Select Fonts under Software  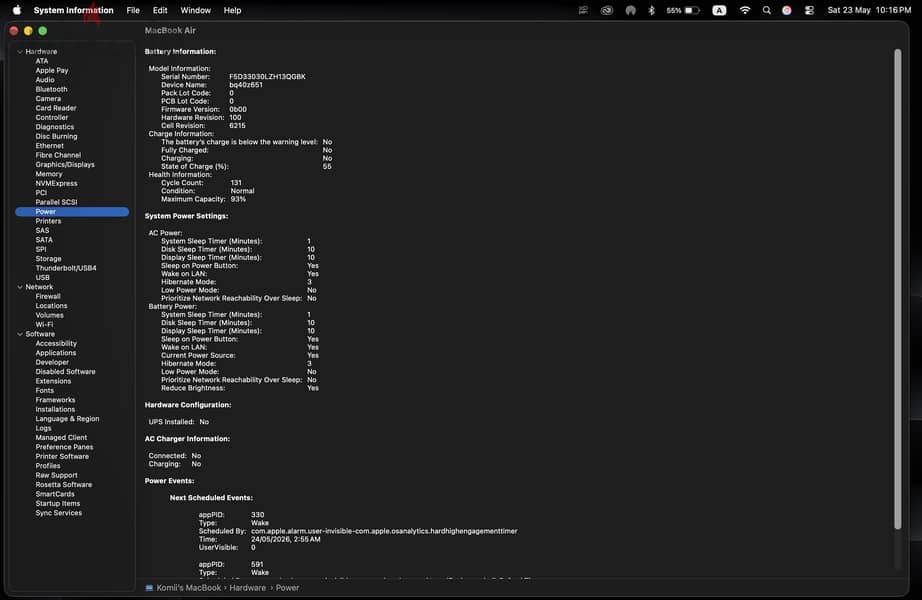(x=45, y=391)
